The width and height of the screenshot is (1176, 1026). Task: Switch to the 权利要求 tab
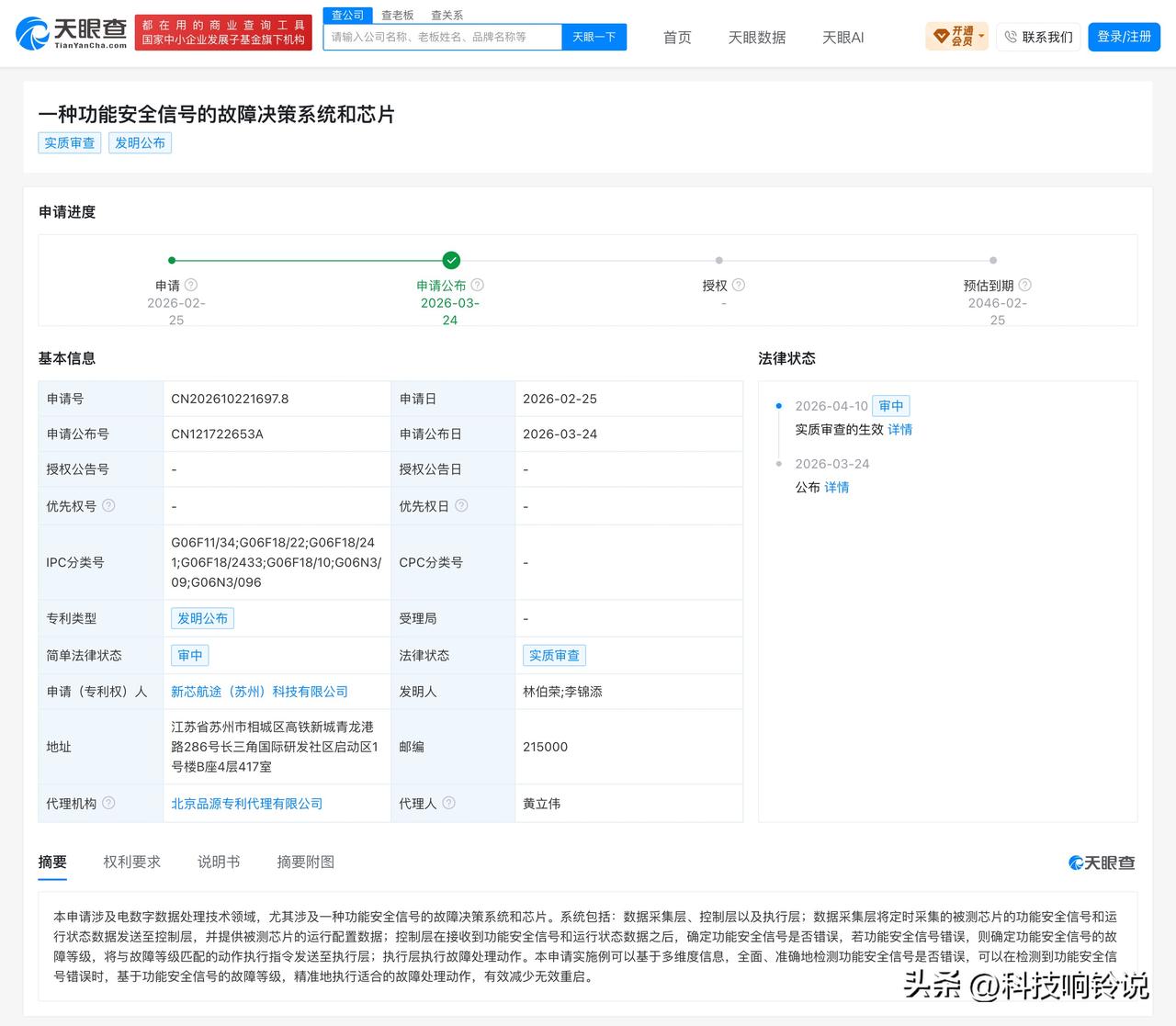pyautogui.click(x=132, y=862)
